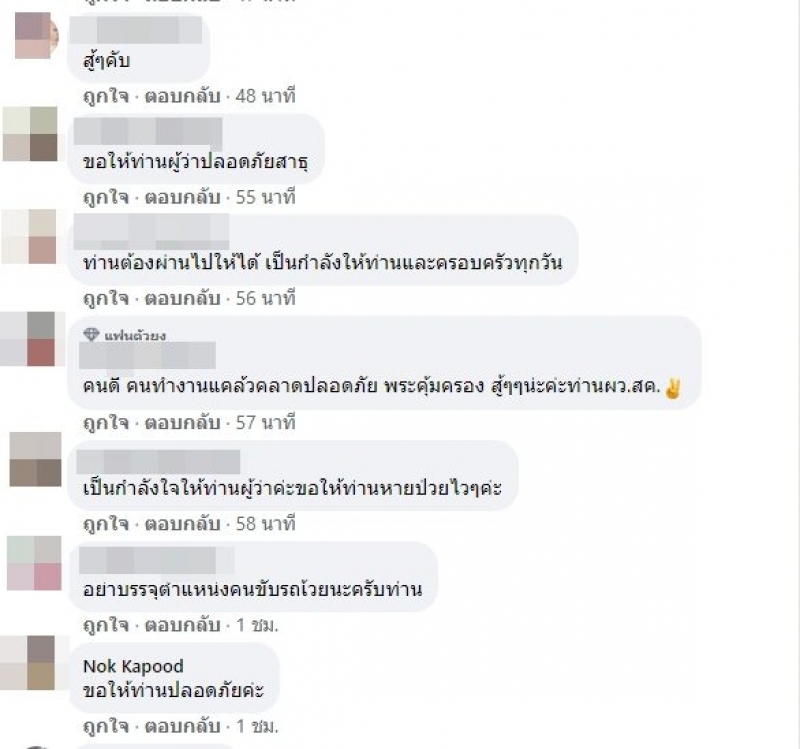800x749 pixels.
Task: Open the 48 นาที comment timestamp
Action: (265, 96)
